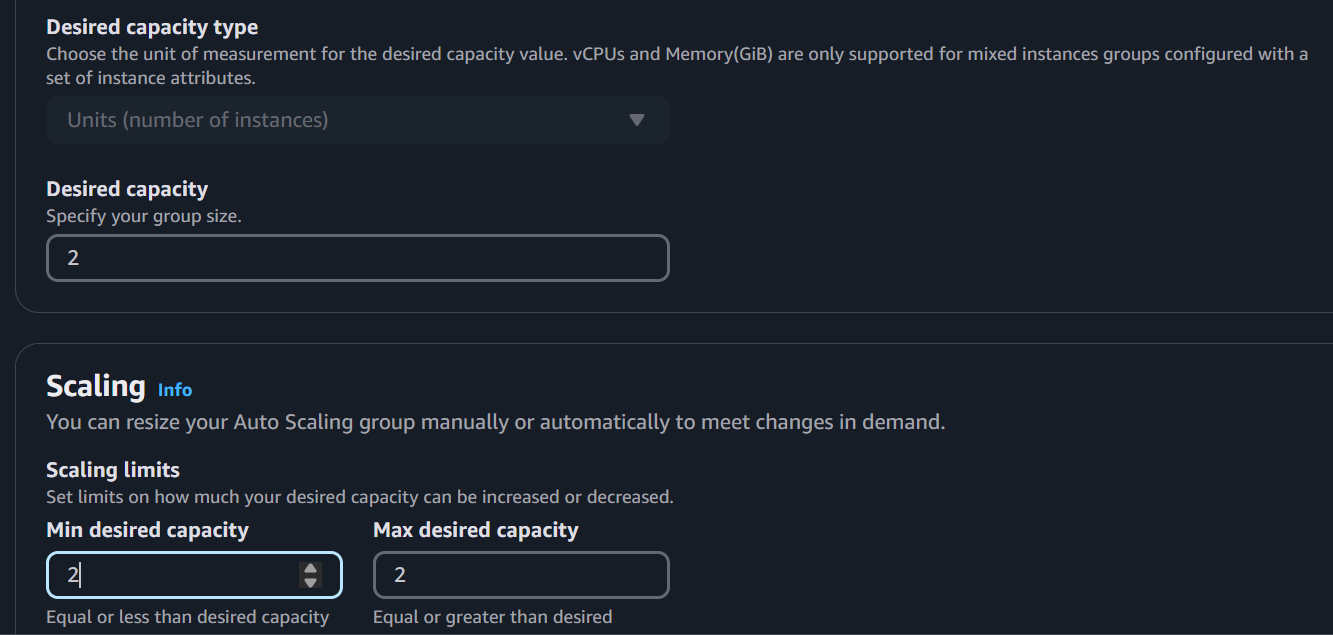This screenshot has width=1333, height=635.
Task: Focus the Desired capacity input field
Action: pos(358,258)
